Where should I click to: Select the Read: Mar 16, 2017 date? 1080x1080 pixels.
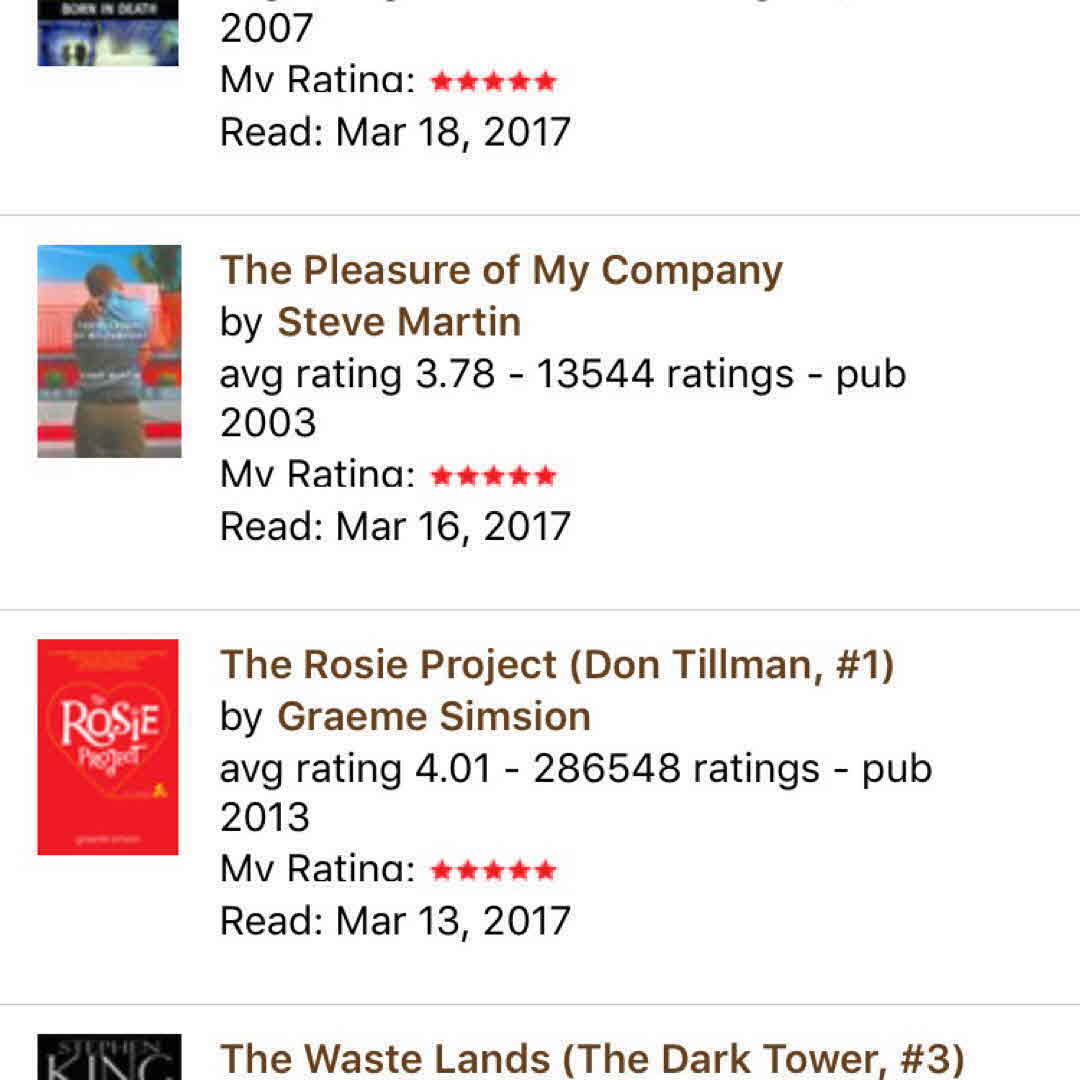395,526
